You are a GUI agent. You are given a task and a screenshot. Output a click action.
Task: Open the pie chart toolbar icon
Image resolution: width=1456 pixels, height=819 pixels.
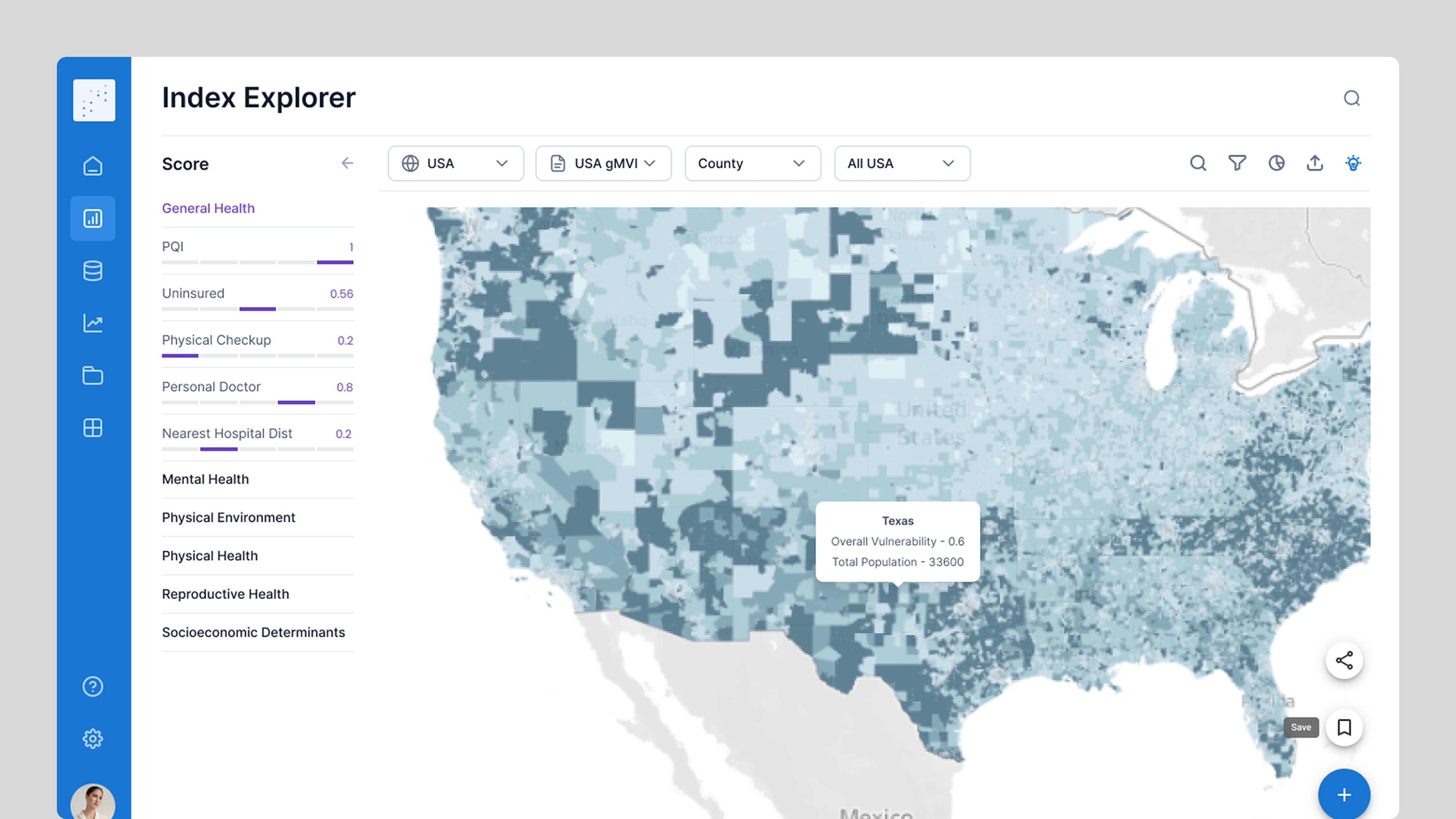pos(1276,163)
